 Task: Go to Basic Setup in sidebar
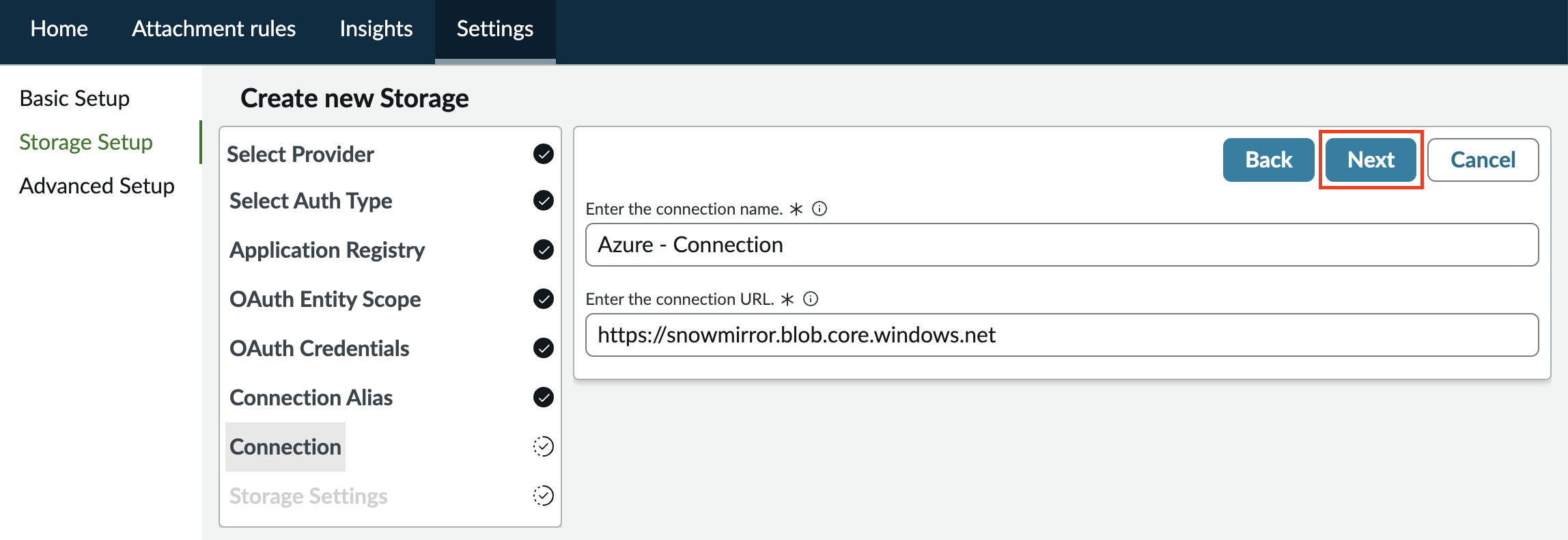pyautogui.click(x=74, y=98)
